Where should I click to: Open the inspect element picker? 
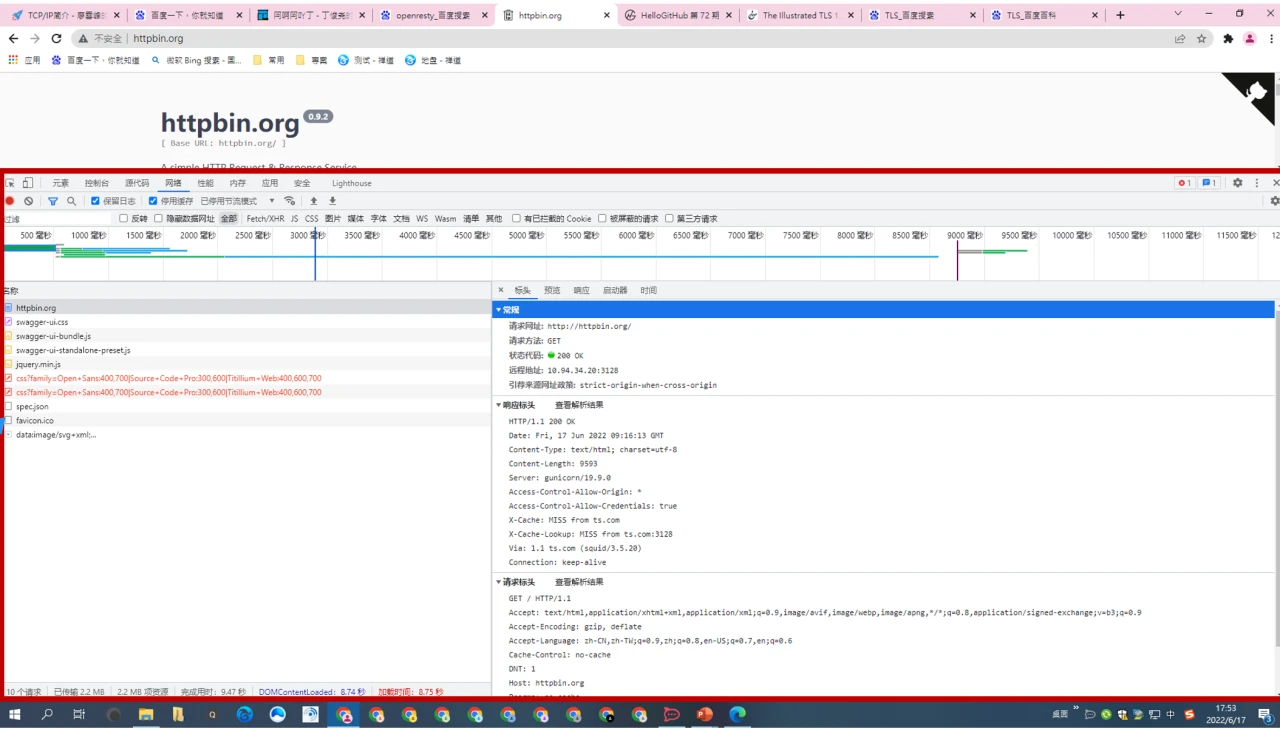click(x=10, y=183)
